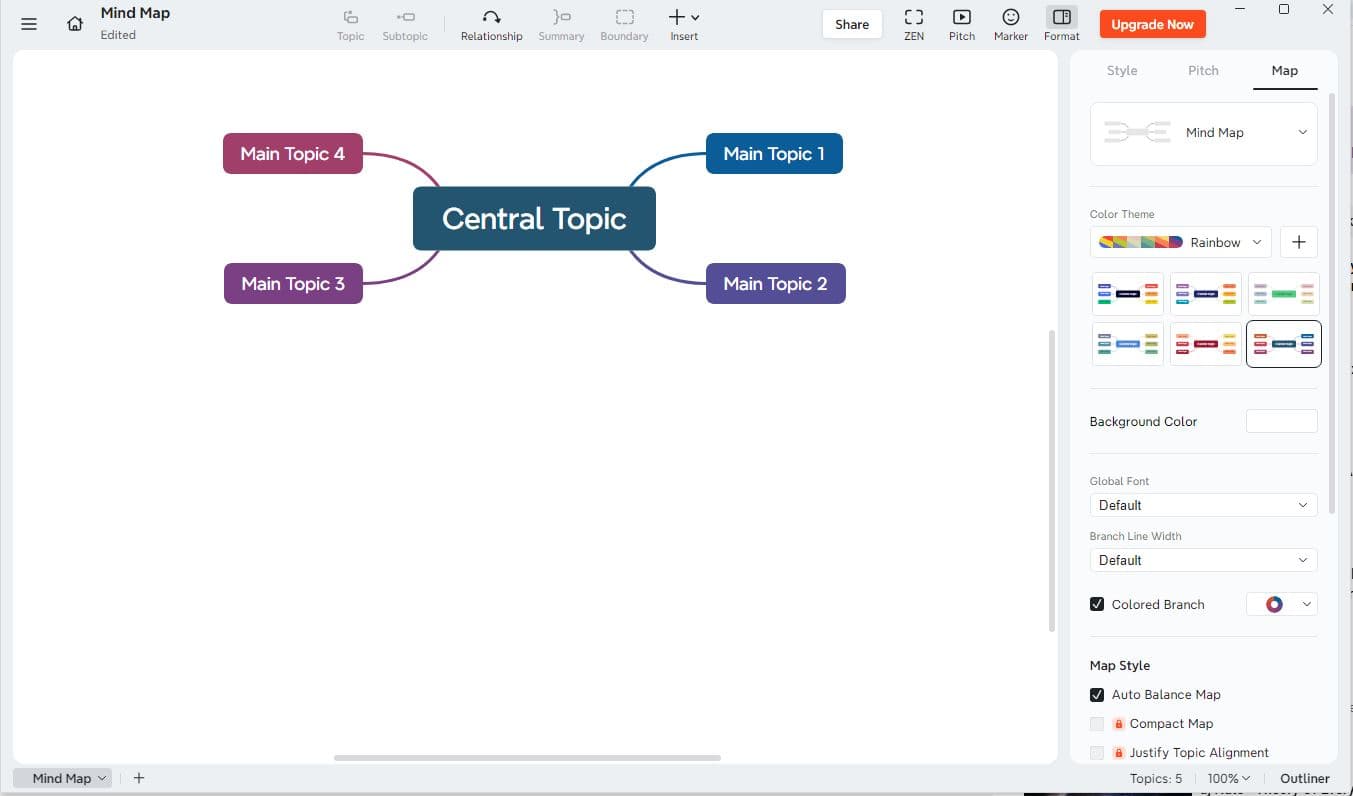This screenshot has height=796, width=1353.
Task: Open the Background Color swatch
Action: point(1281,421)
